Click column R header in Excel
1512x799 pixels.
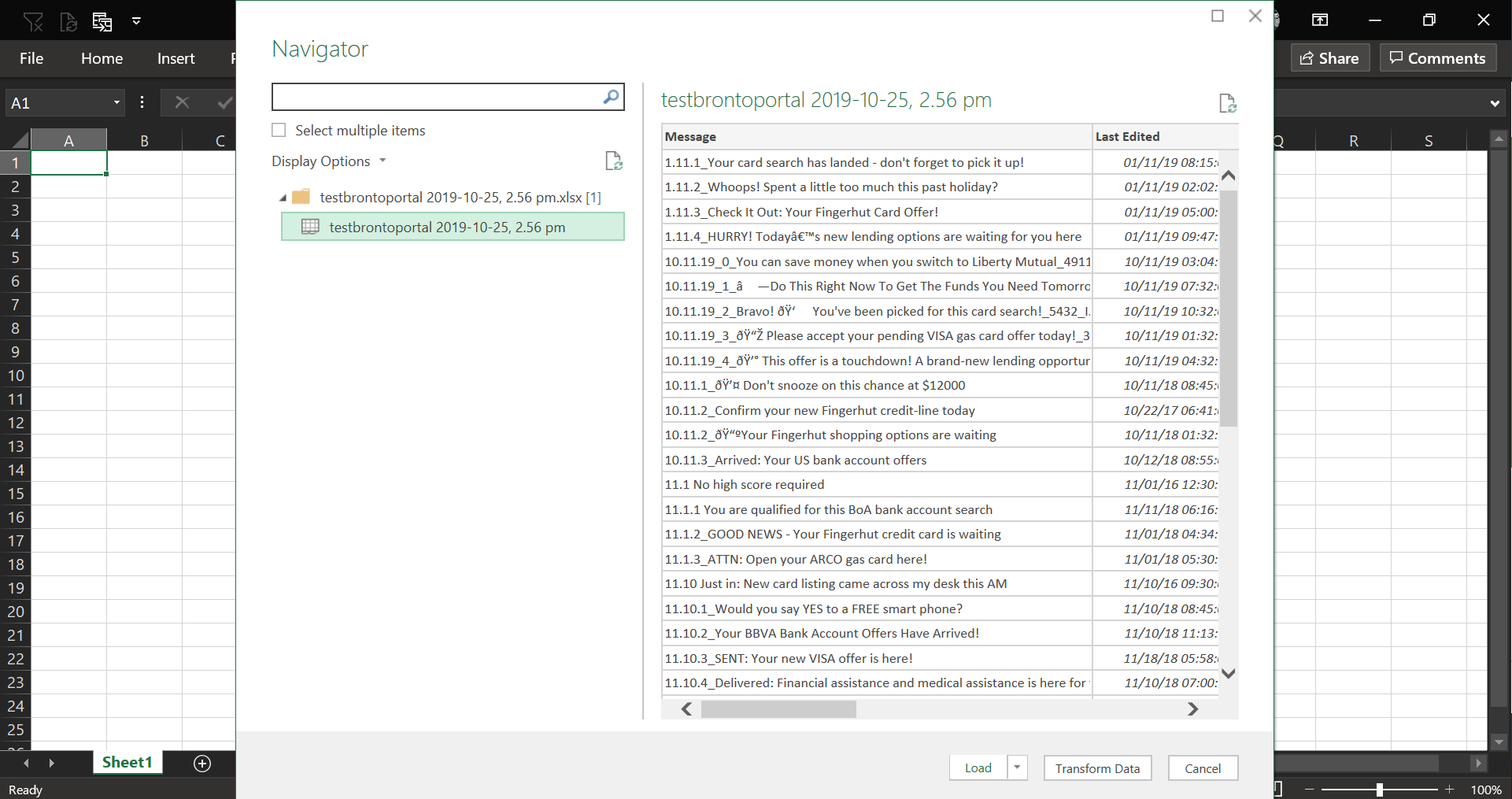[1353, 140]
